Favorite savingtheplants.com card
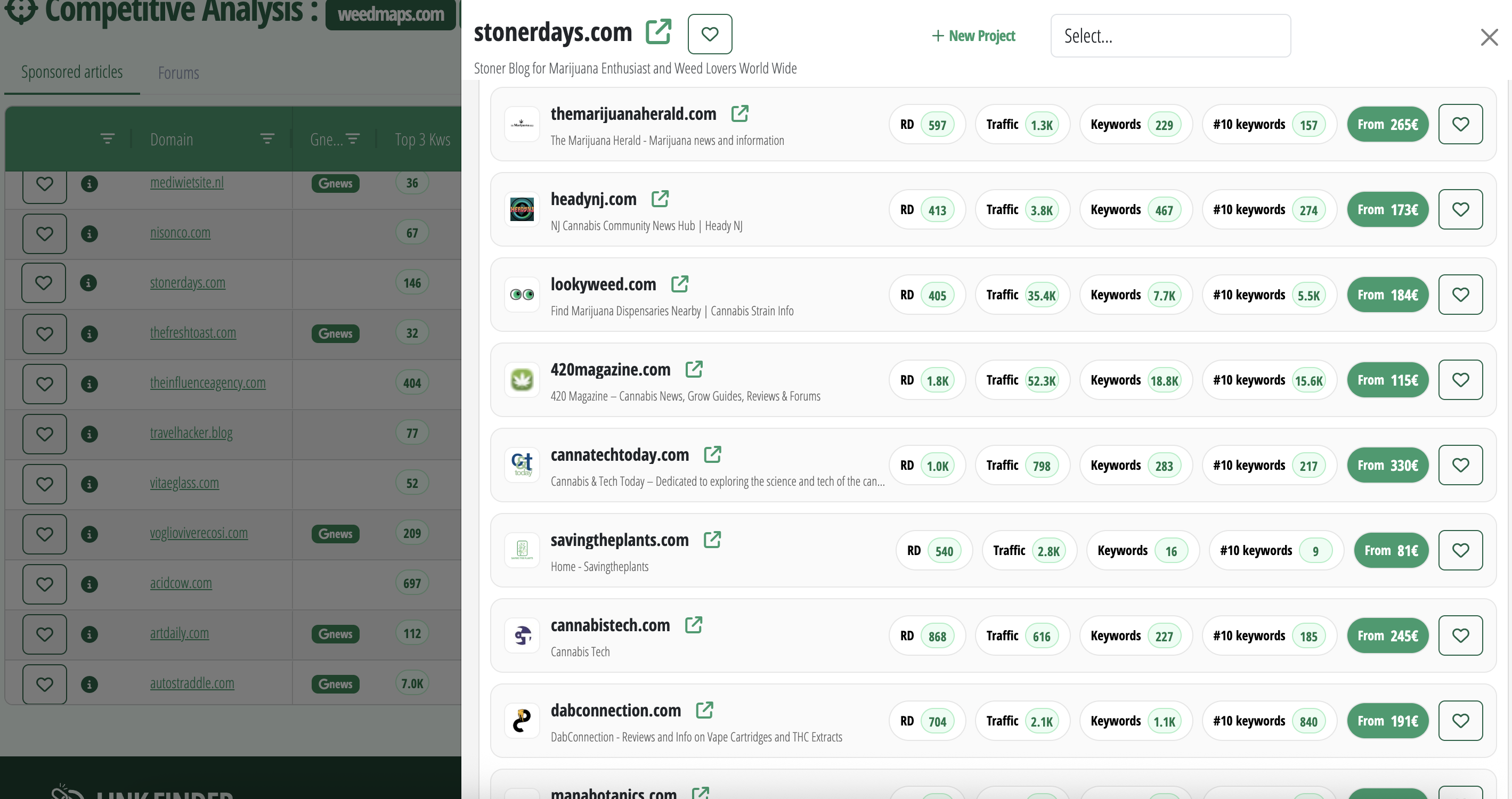Viewport: 1512px width, 799px height. click(1460, 550)
